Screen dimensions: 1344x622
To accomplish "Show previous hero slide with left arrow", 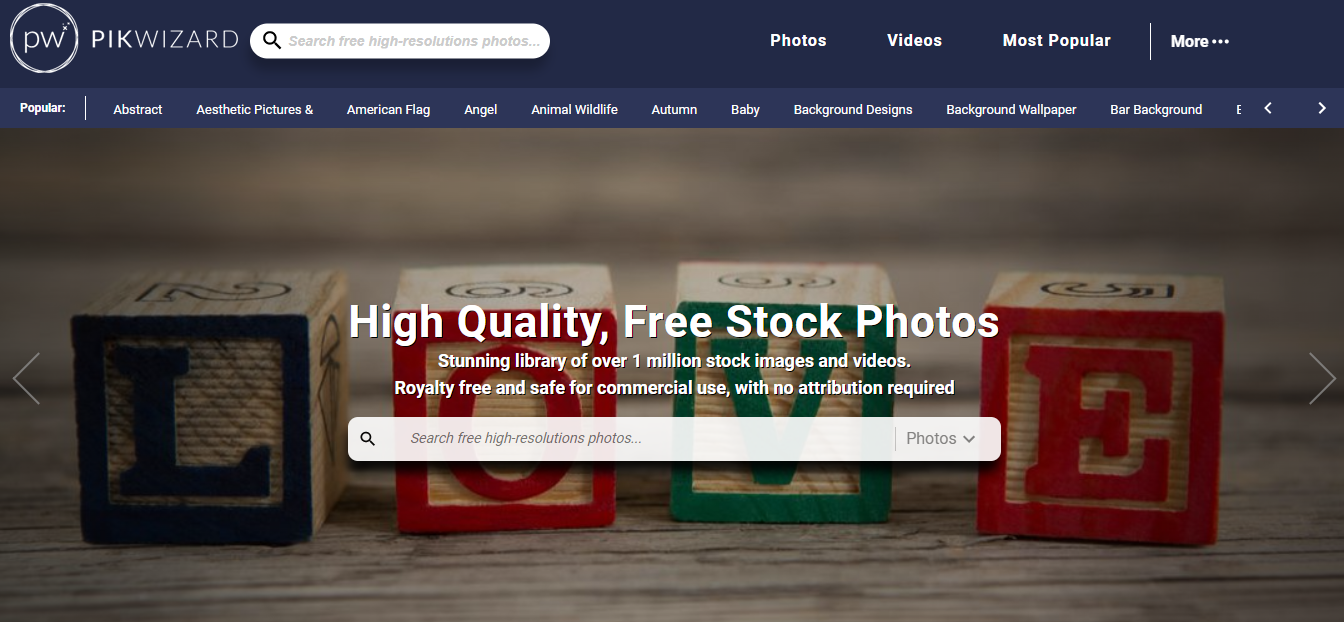I will 26,378.
